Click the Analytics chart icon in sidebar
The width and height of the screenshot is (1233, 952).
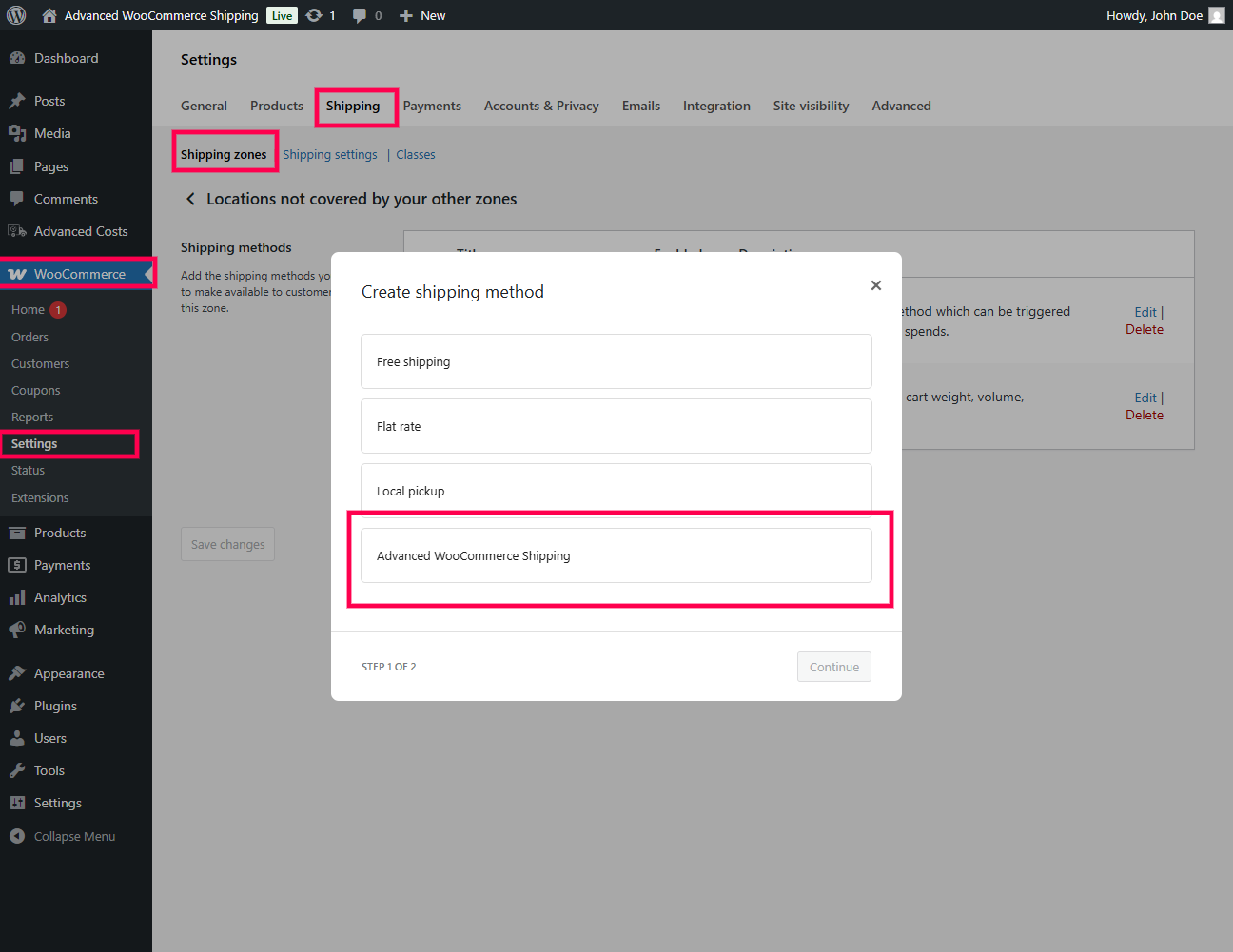point(19,596)
